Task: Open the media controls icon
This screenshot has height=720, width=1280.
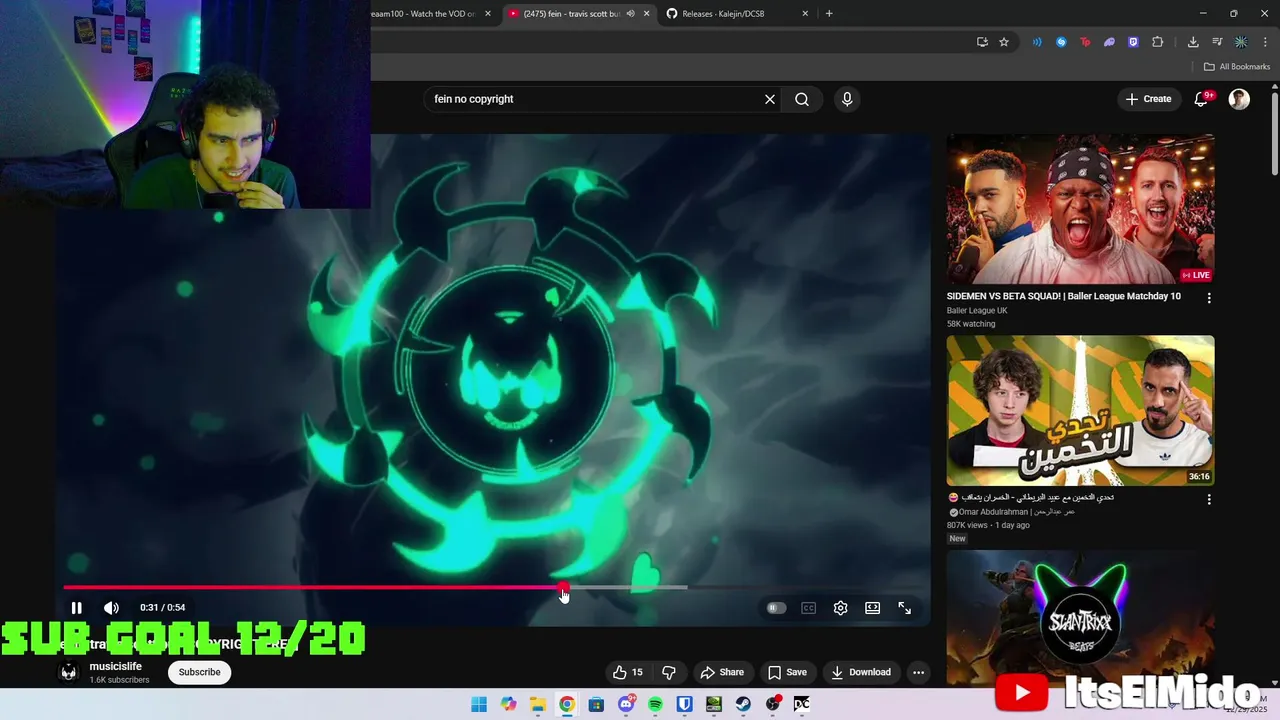Action: click(1217, 42)
